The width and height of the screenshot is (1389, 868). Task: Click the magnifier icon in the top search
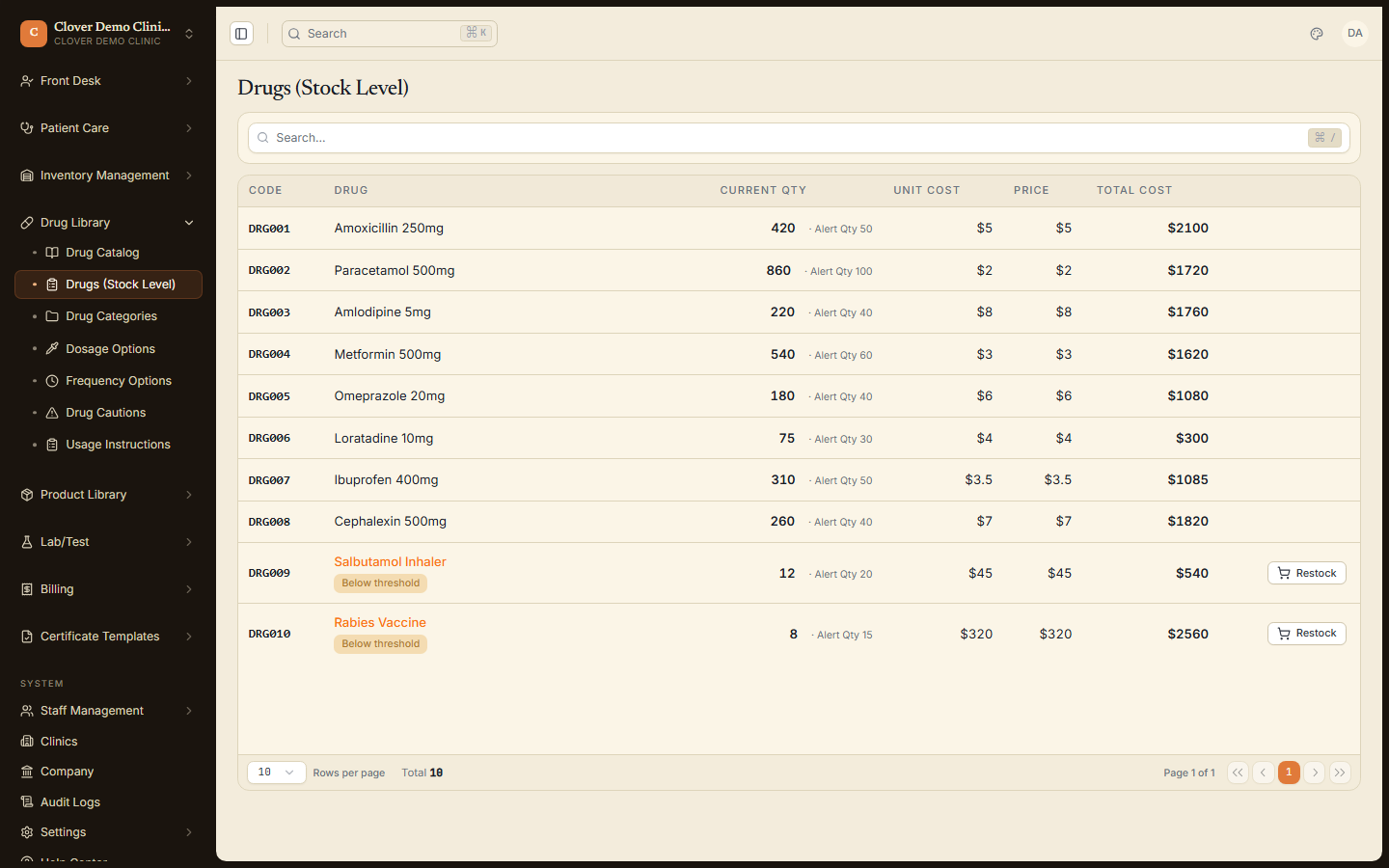[x=294, y=34]
